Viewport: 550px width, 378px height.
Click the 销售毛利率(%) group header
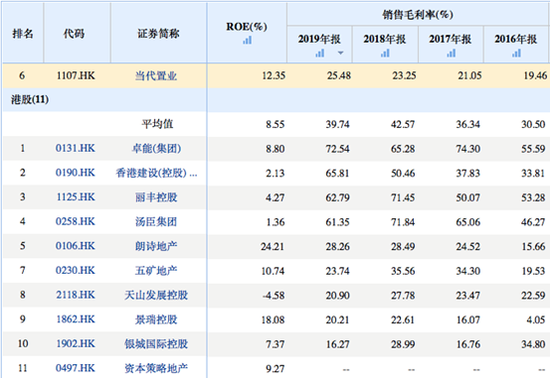[x=418, y=15]
